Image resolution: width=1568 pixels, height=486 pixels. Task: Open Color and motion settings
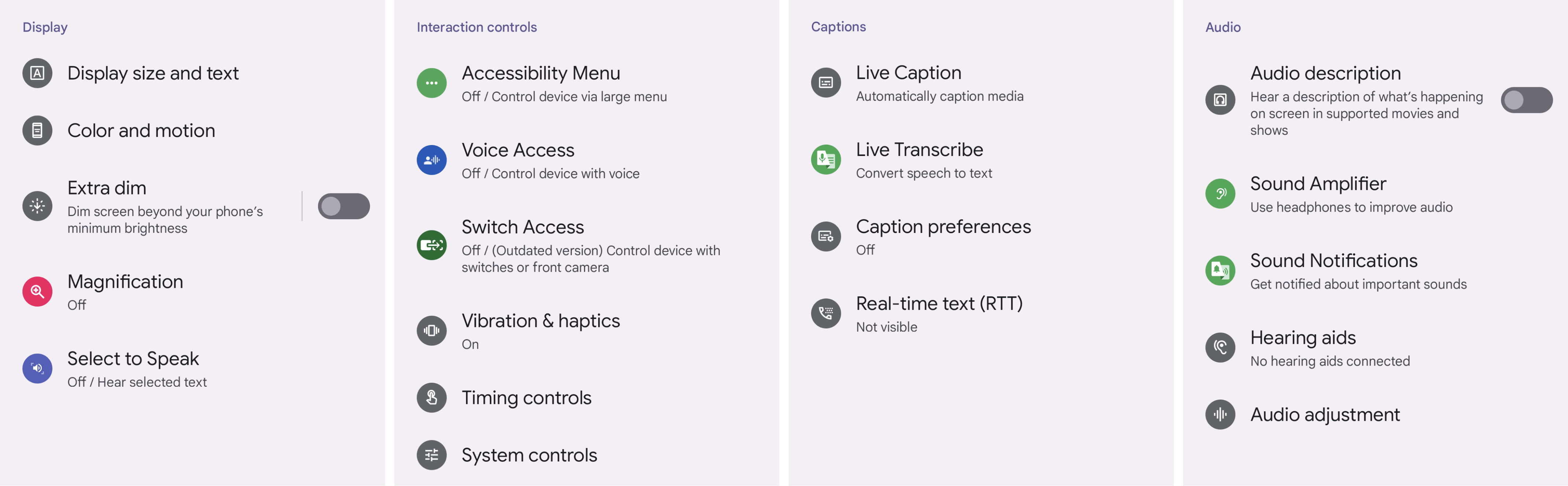(192, 131)
